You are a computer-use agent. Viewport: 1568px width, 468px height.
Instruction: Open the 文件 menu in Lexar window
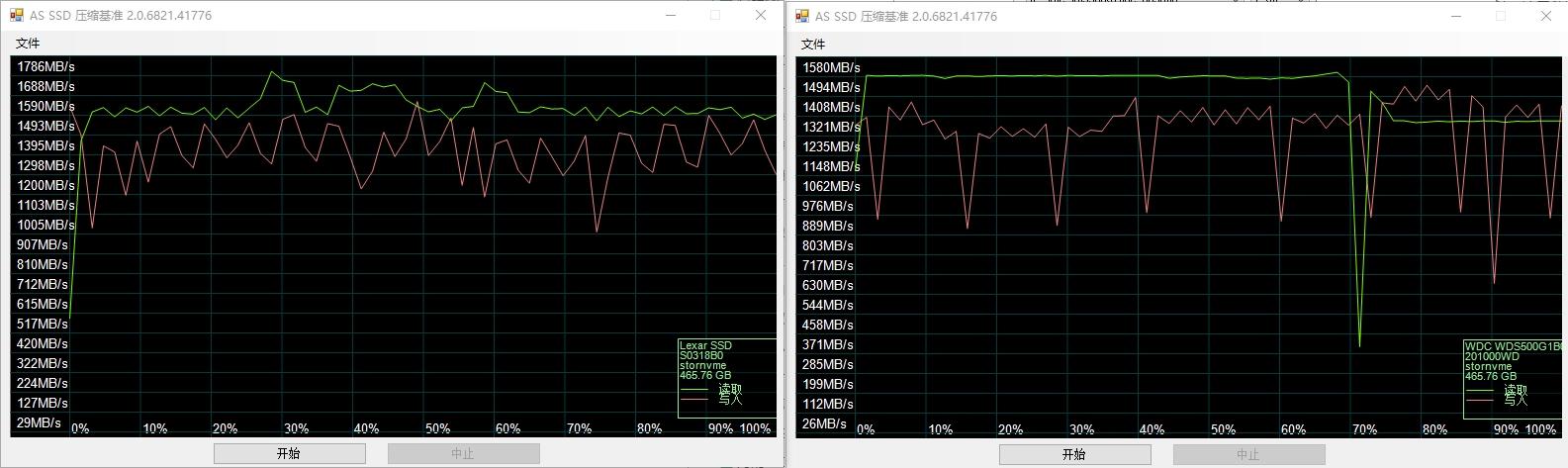[x=29, y=44]
